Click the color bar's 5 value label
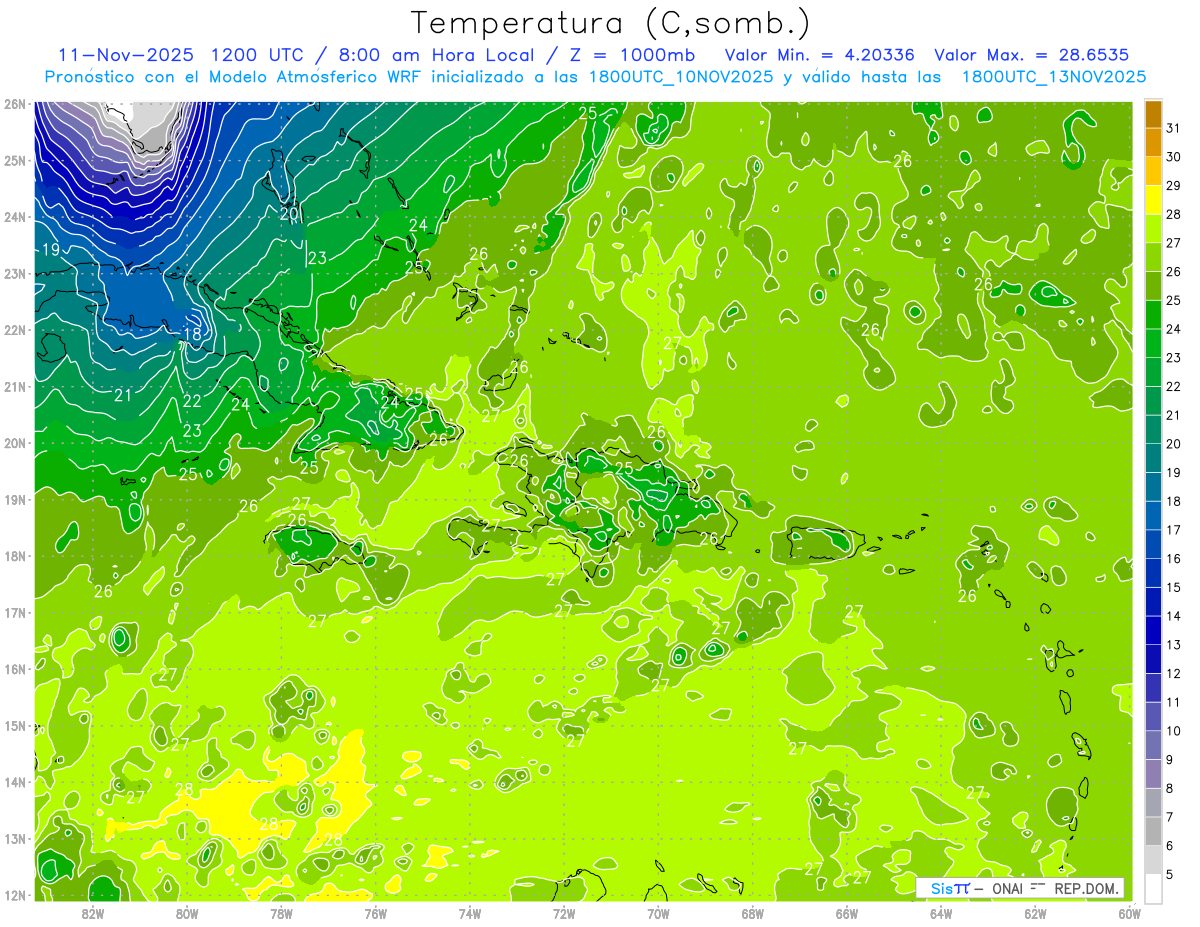1200x927 pixels. pos(1170,874)
